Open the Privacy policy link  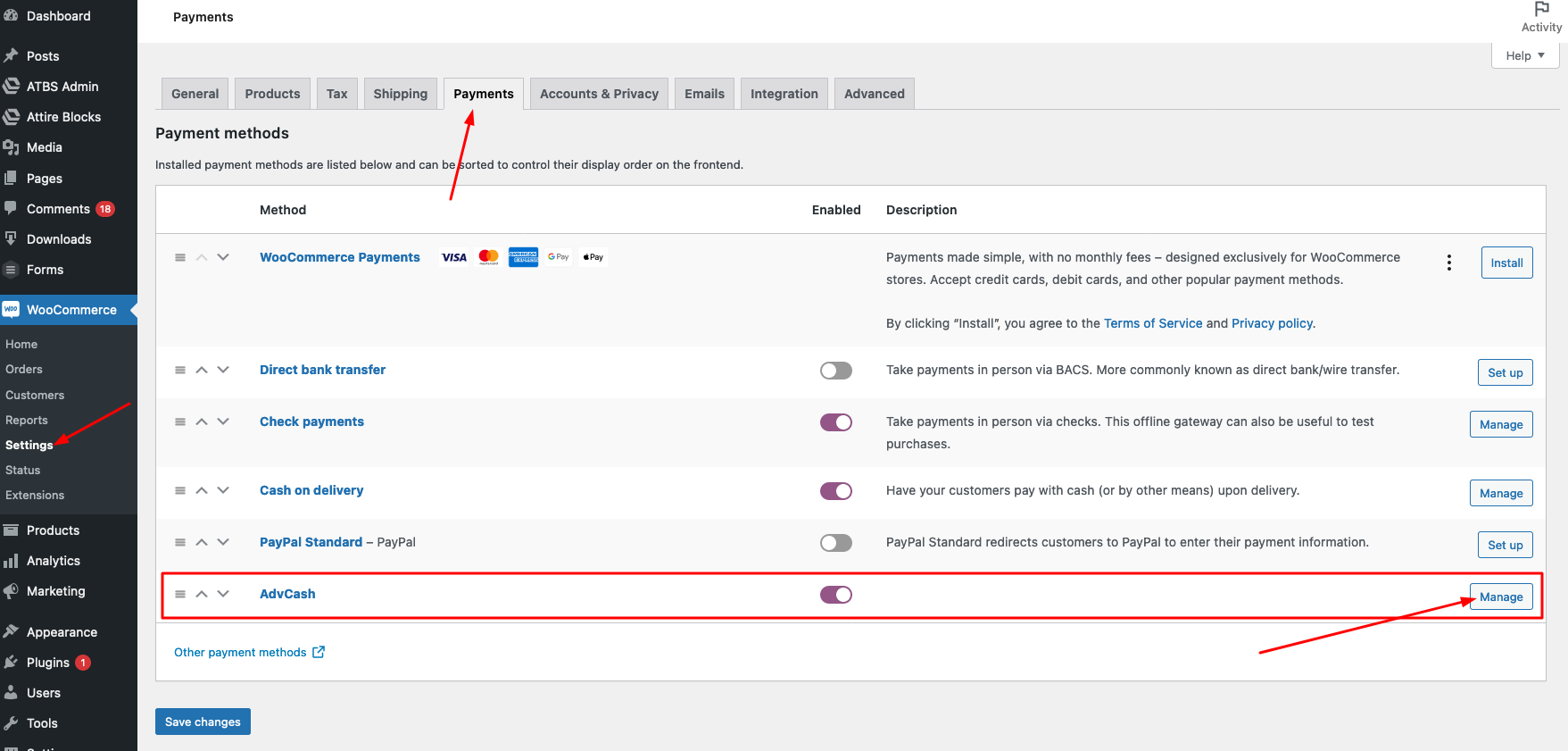pyautogui.click(x=1272, y=323)
